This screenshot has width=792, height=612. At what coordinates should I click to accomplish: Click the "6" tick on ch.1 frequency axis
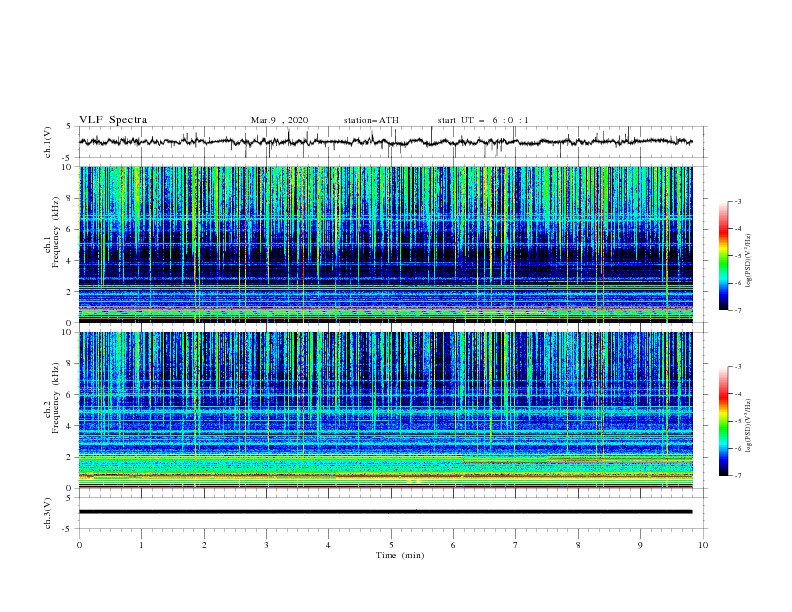click(x=69, y=229)
